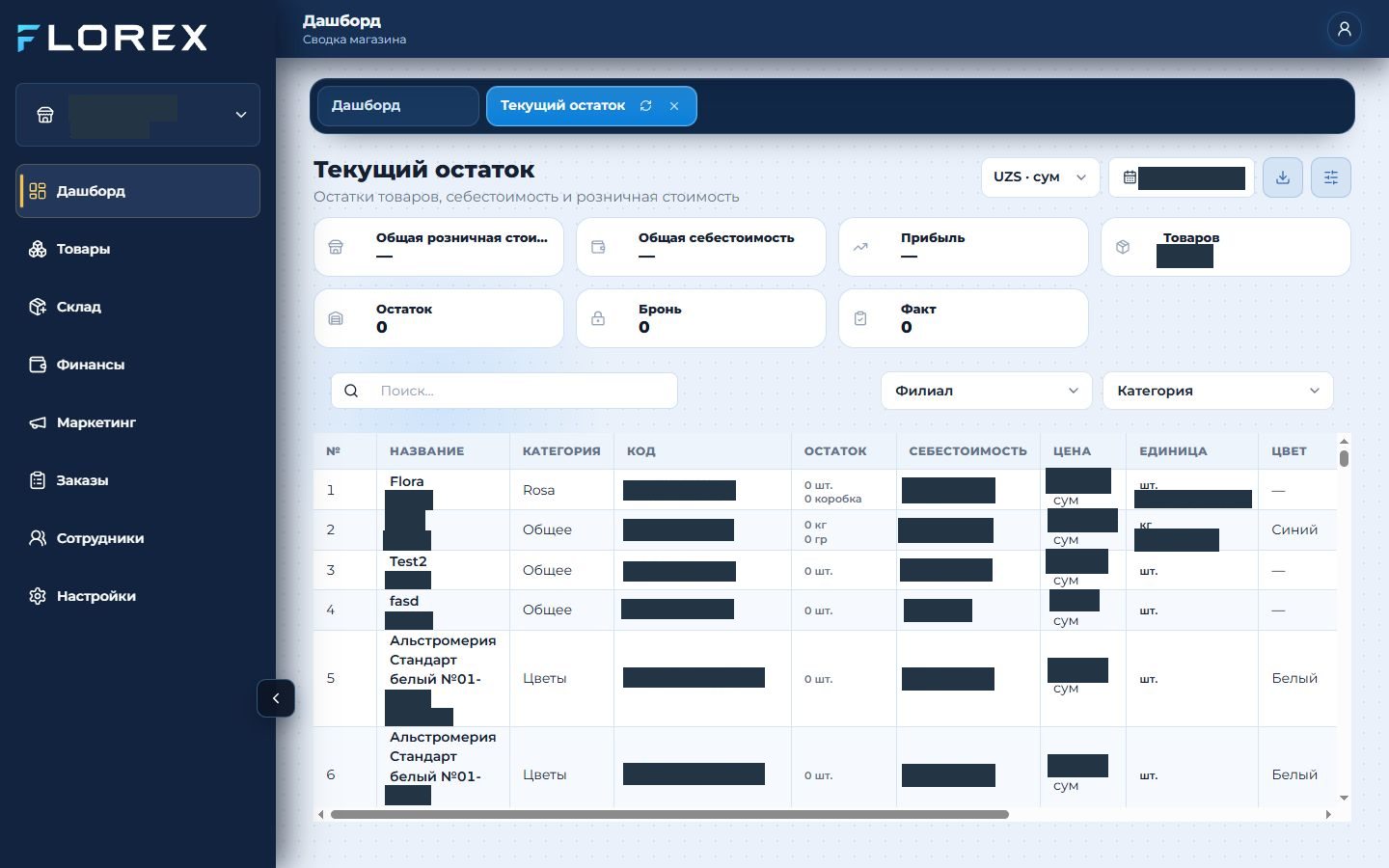The height and width of the screenshot is (868, 1389).
Task: Click the Заказы clipboard icon
Action: (38, 480)
